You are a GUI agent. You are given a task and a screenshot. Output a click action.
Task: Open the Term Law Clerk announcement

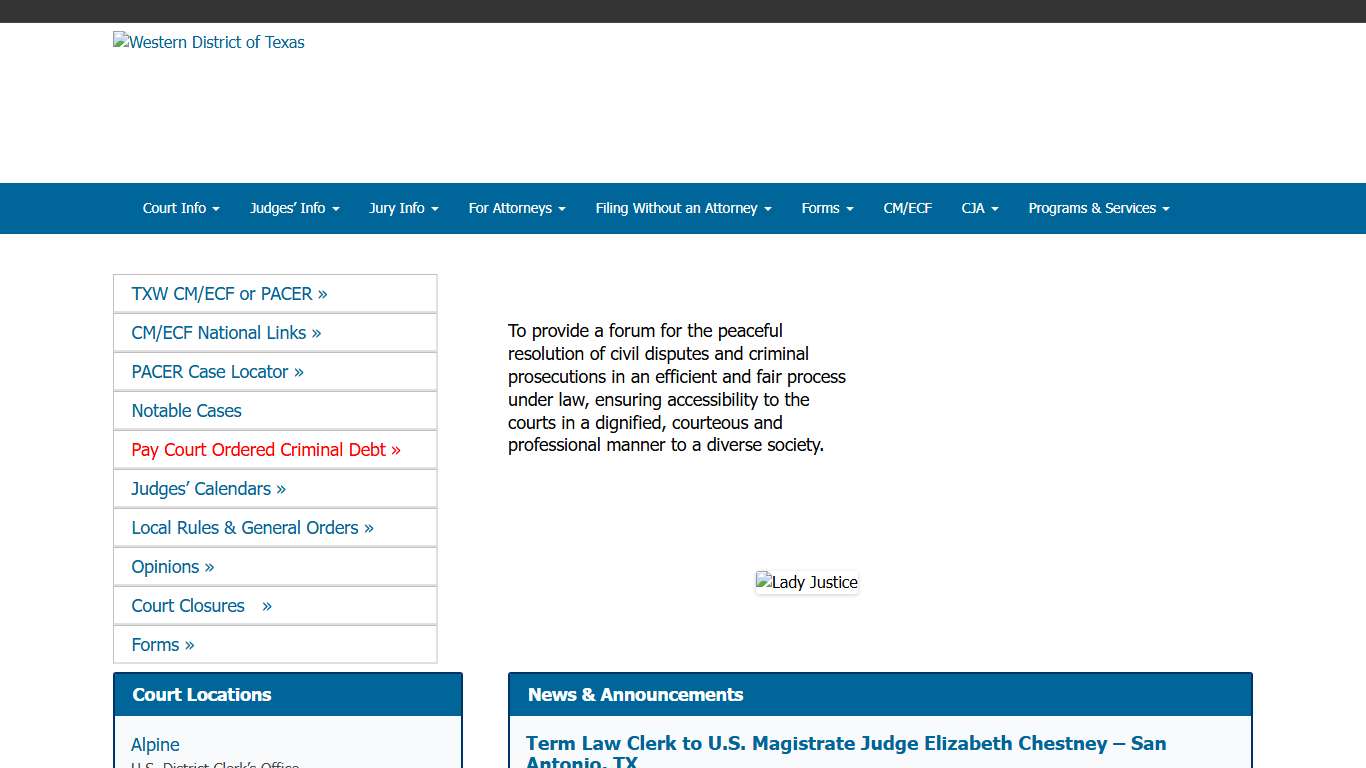click(846, 743)
